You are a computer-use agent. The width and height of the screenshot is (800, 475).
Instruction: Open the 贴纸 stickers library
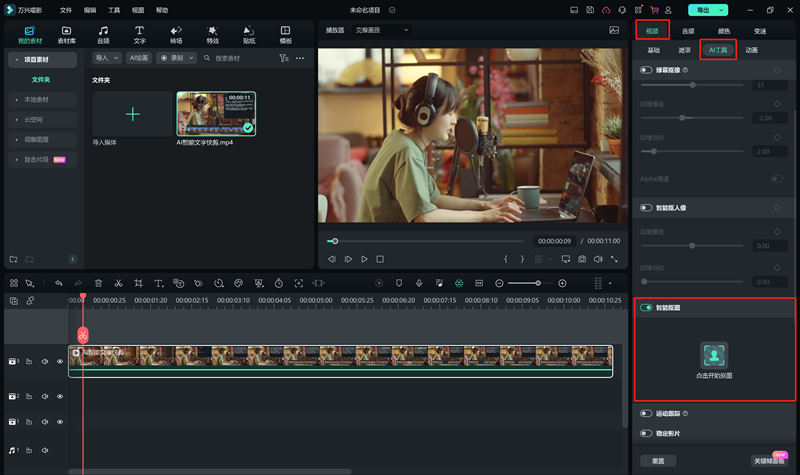(x=249, y=35)
